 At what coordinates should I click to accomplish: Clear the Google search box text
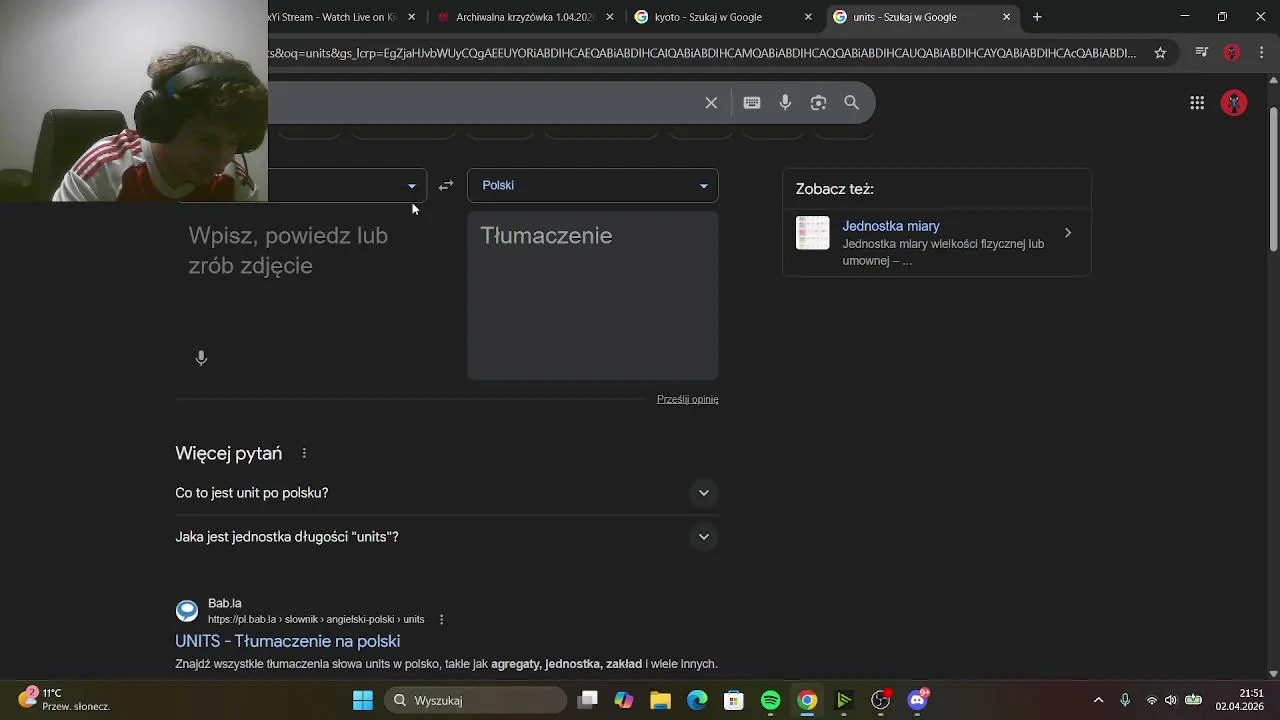point(711,102)
